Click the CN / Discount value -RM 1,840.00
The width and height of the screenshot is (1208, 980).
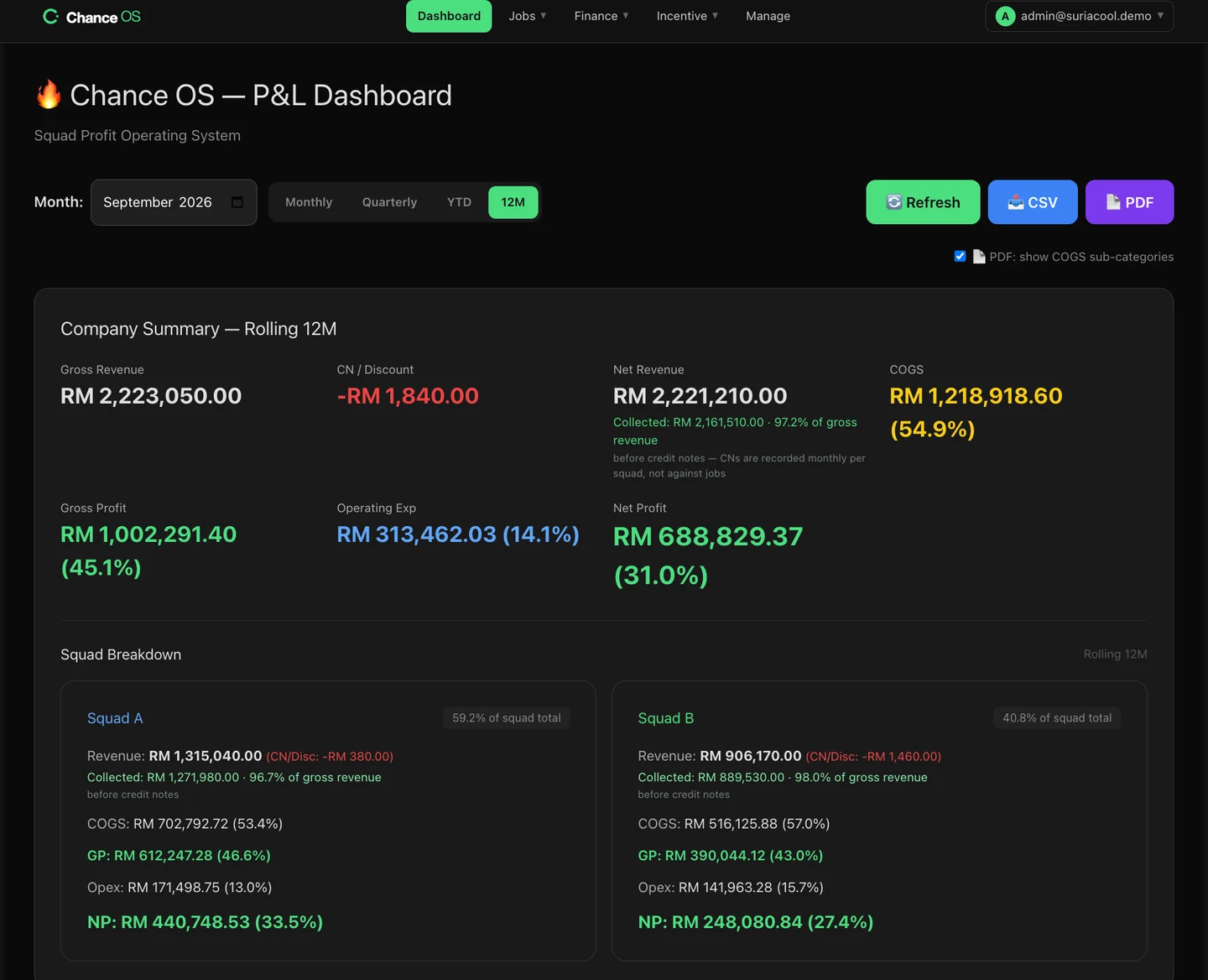(408, 396)
